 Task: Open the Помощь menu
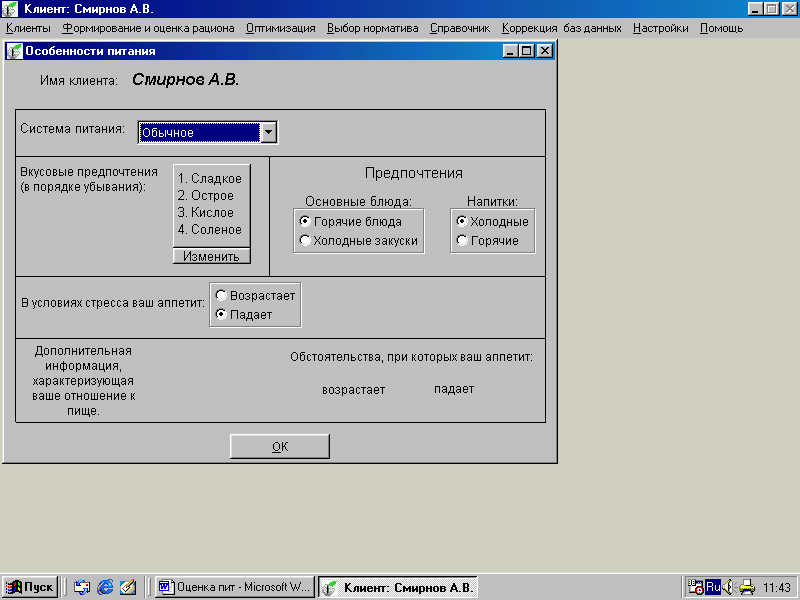[721, 28]
